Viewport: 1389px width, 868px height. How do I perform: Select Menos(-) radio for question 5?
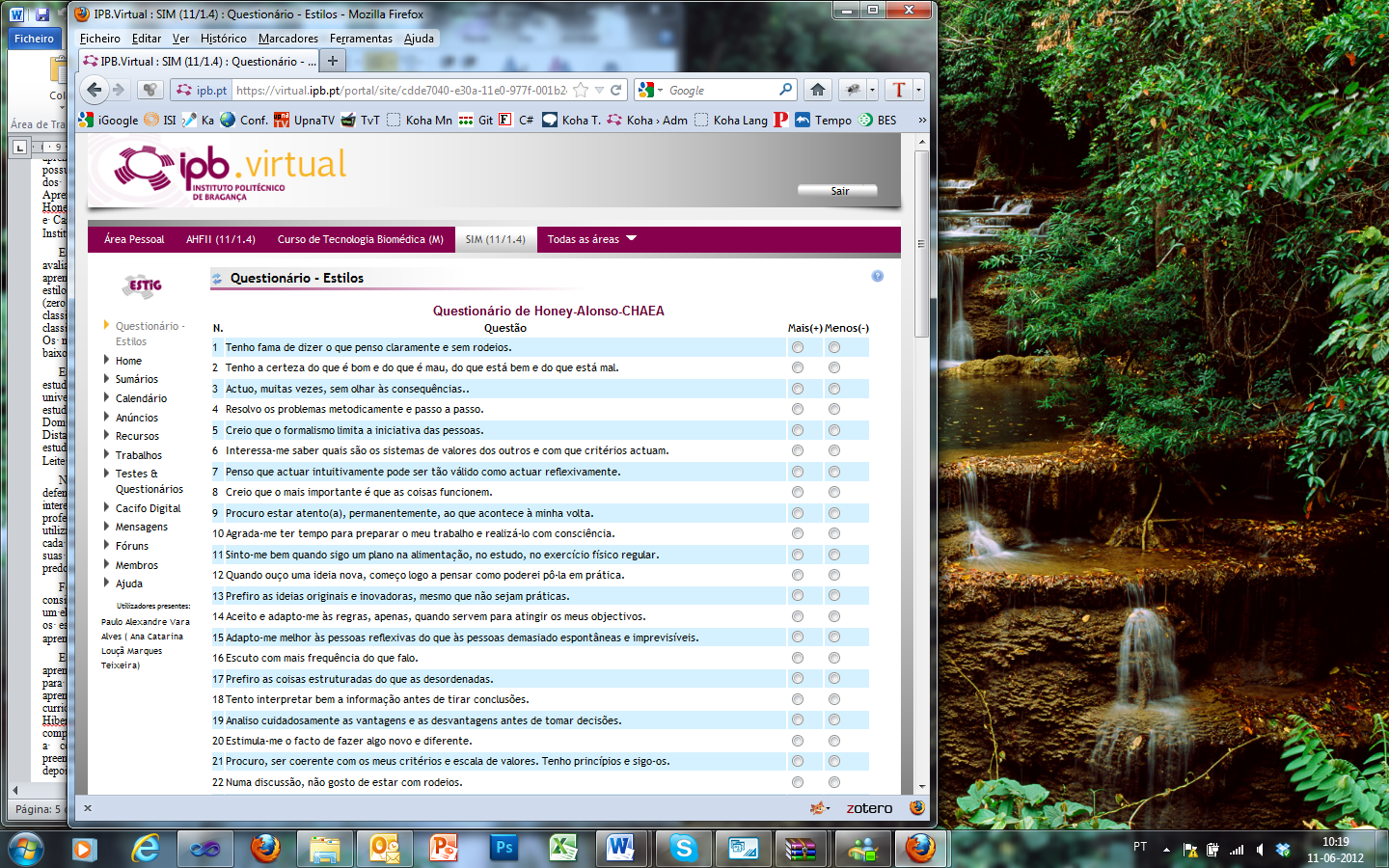(833, 430)
